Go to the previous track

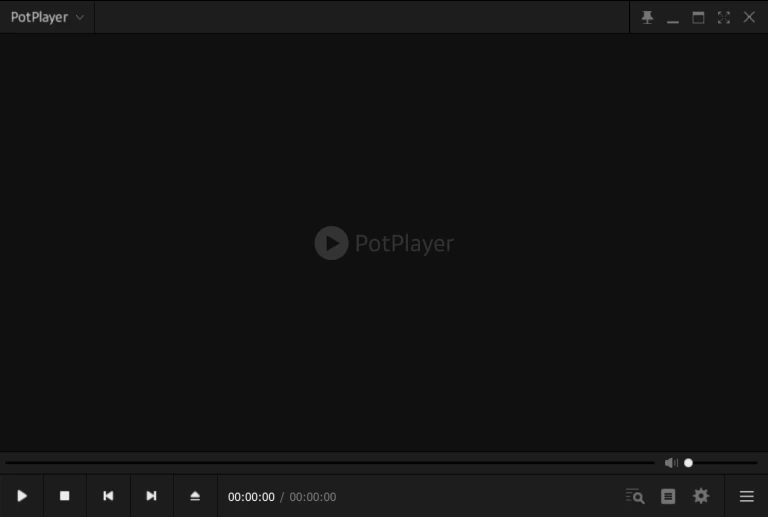coord(108,496)
